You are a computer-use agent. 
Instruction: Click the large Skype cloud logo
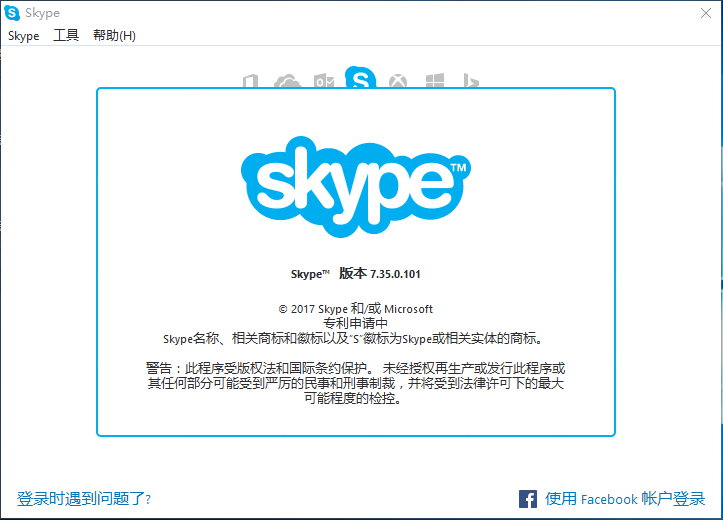click(x=356, y=186)
